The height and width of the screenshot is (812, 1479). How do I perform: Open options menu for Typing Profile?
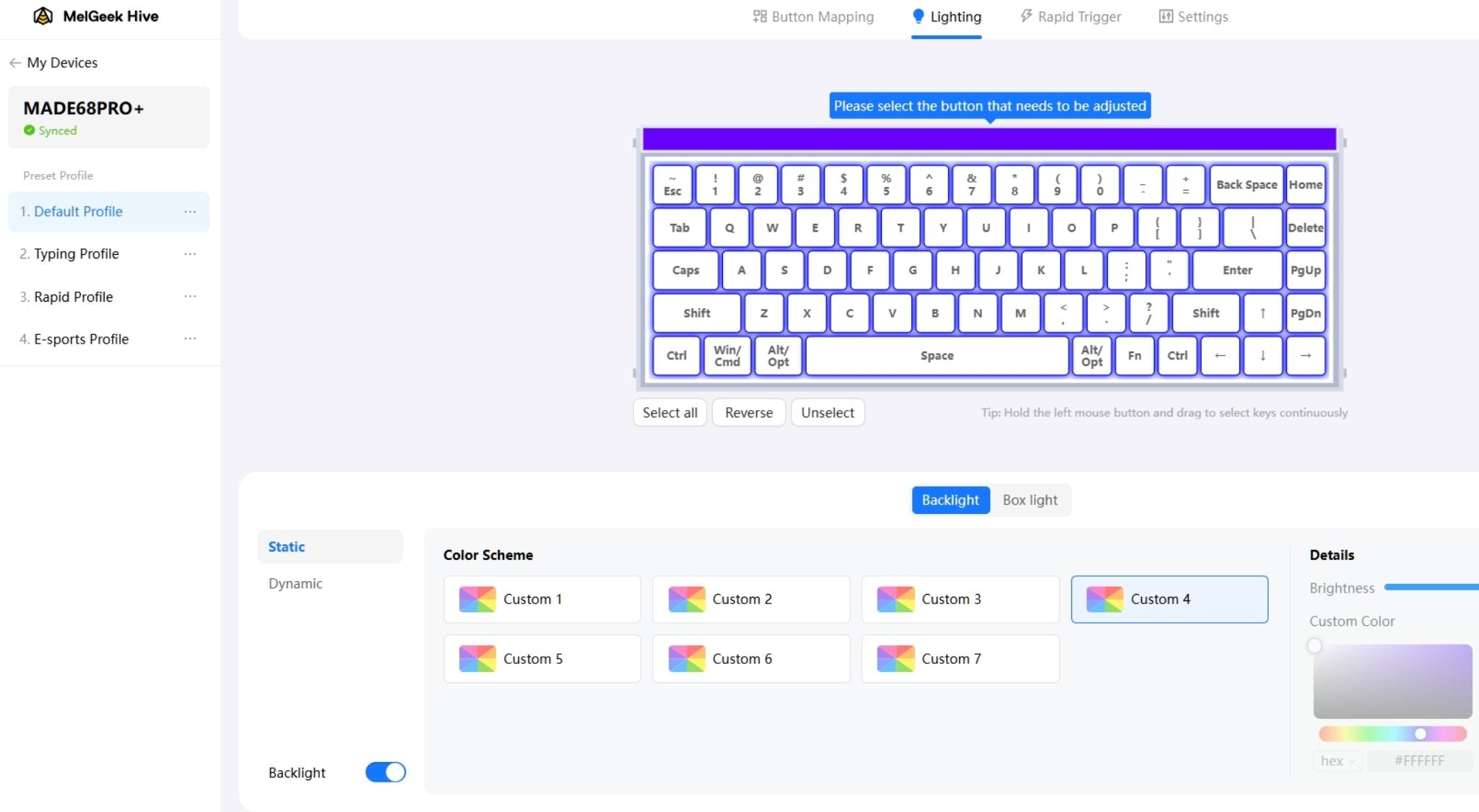[x=190, y=254]
